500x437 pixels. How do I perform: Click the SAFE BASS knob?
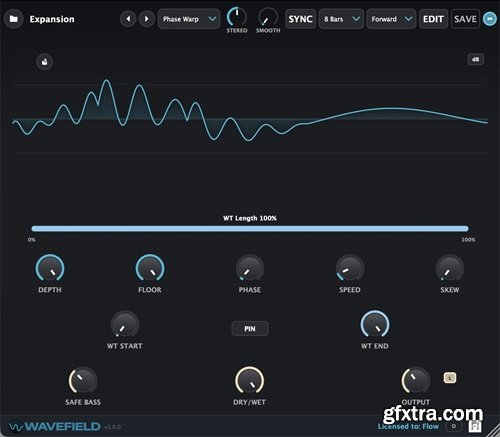(83, 381)
